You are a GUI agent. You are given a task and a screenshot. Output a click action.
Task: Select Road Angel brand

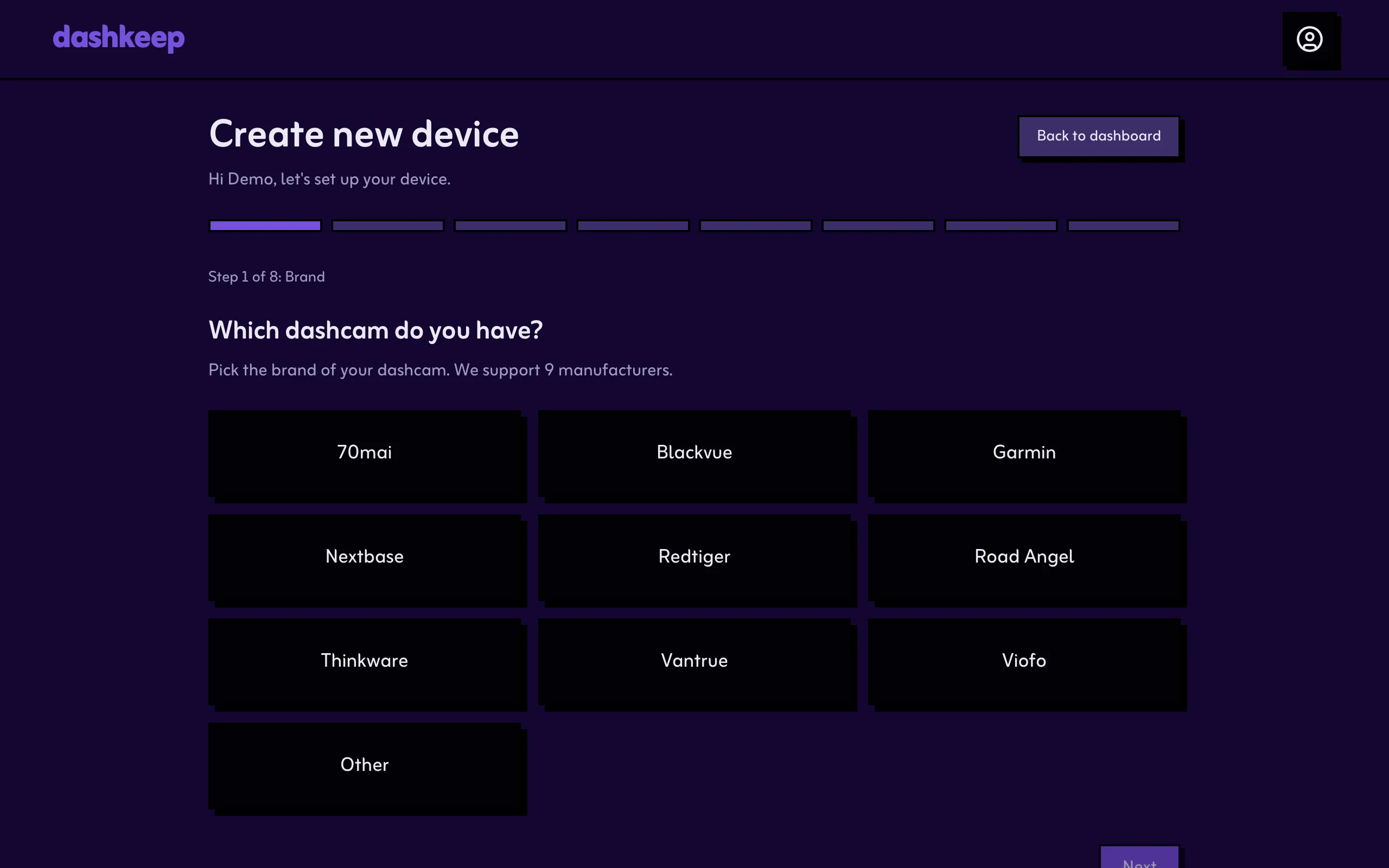(1024, 558)
